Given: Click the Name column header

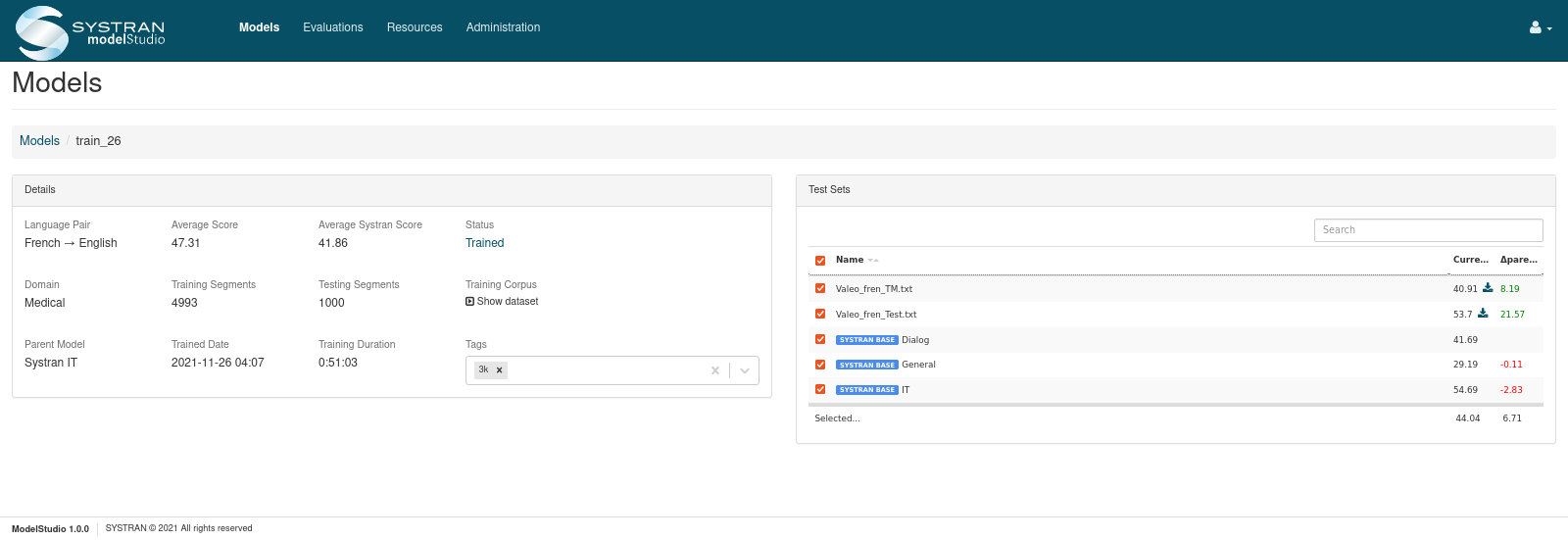Looking at the screenshot, I should pyautogui.click(x=850, y=260).
